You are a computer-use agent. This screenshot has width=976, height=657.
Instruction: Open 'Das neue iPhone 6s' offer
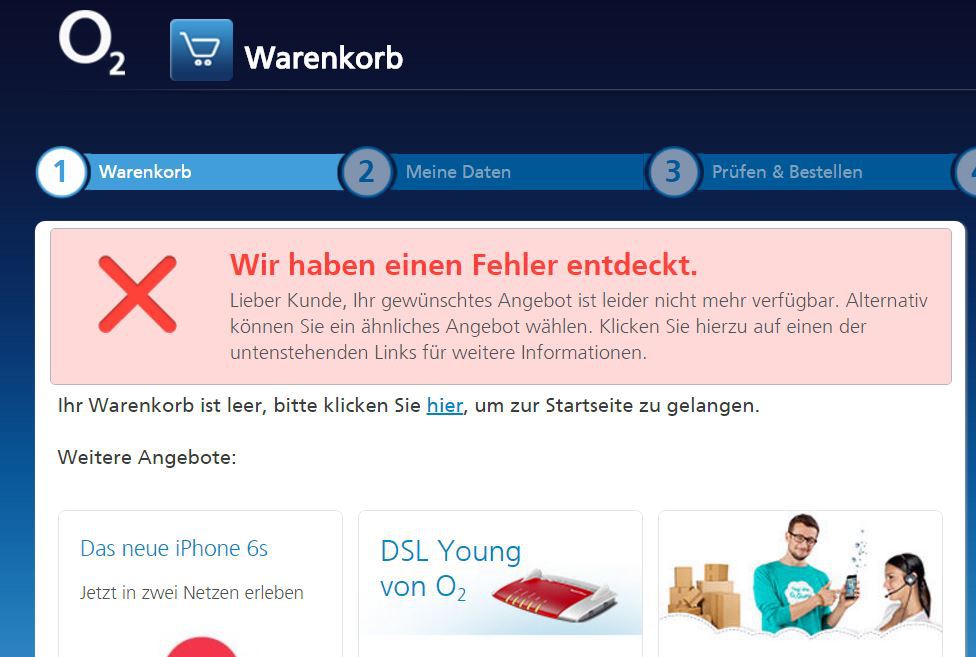[x=174, y=548]
